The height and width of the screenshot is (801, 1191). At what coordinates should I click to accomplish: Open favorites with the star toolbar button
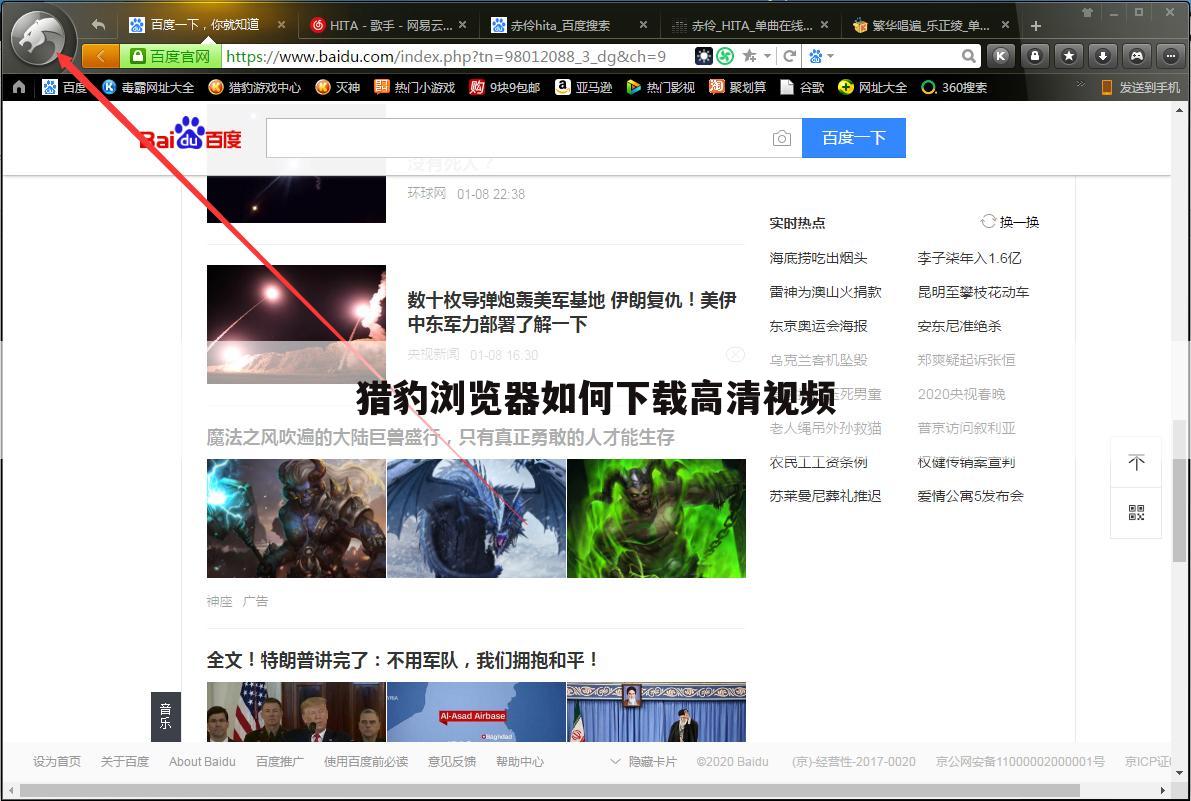click(x=1069, y=55)
